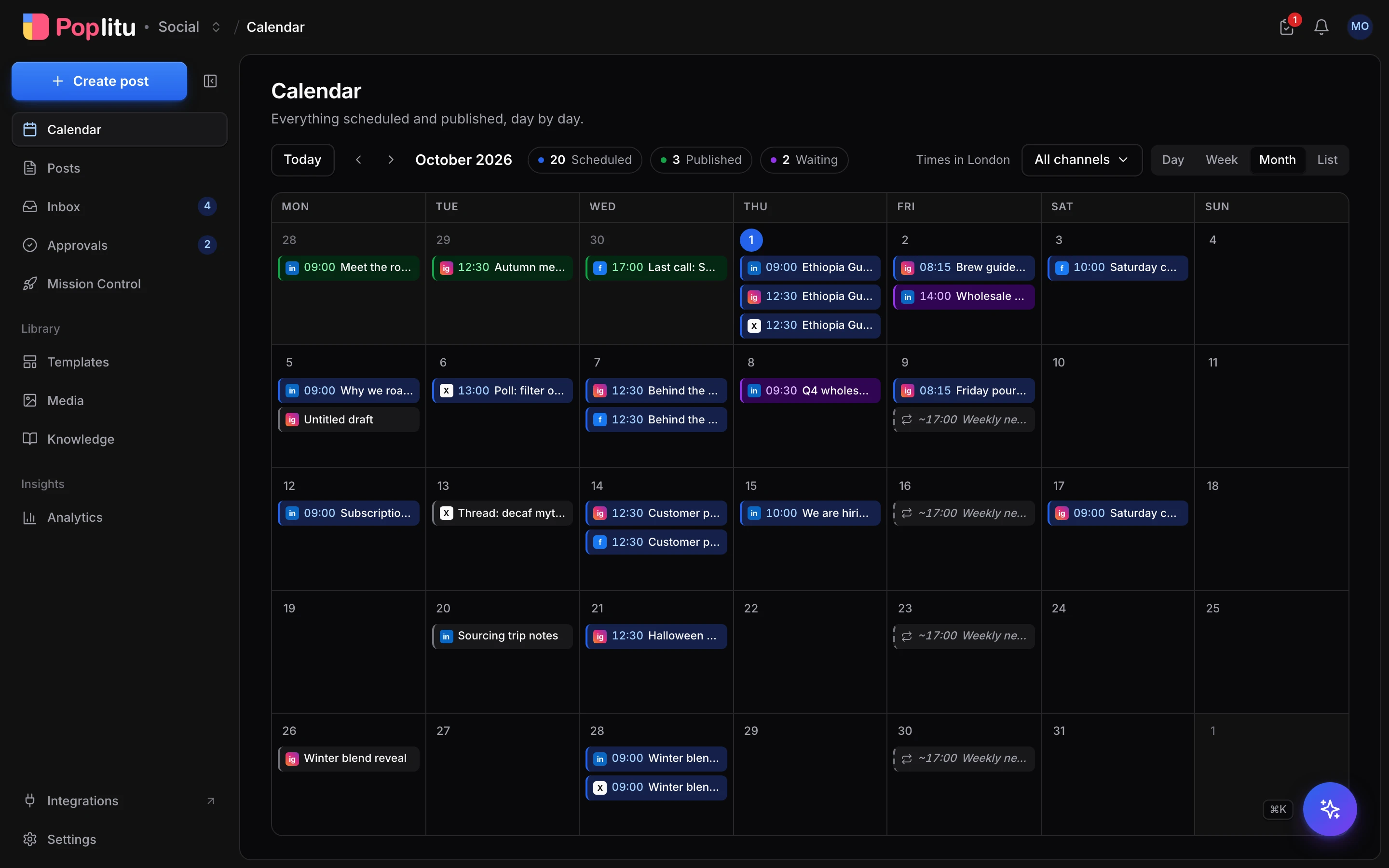Open the tasks checklist icon with badge
The height and width of the screenshot is (868, 1389).
(1287, 27)
